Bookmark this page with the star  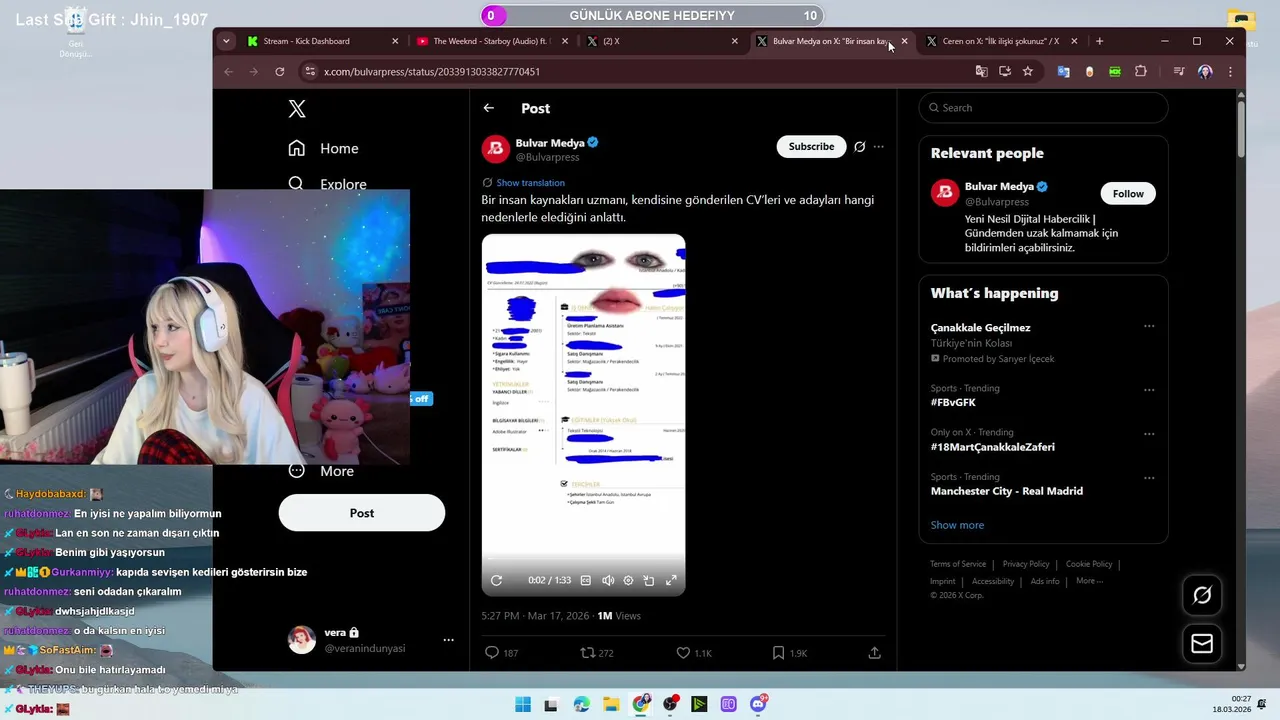coord(1027,72)
